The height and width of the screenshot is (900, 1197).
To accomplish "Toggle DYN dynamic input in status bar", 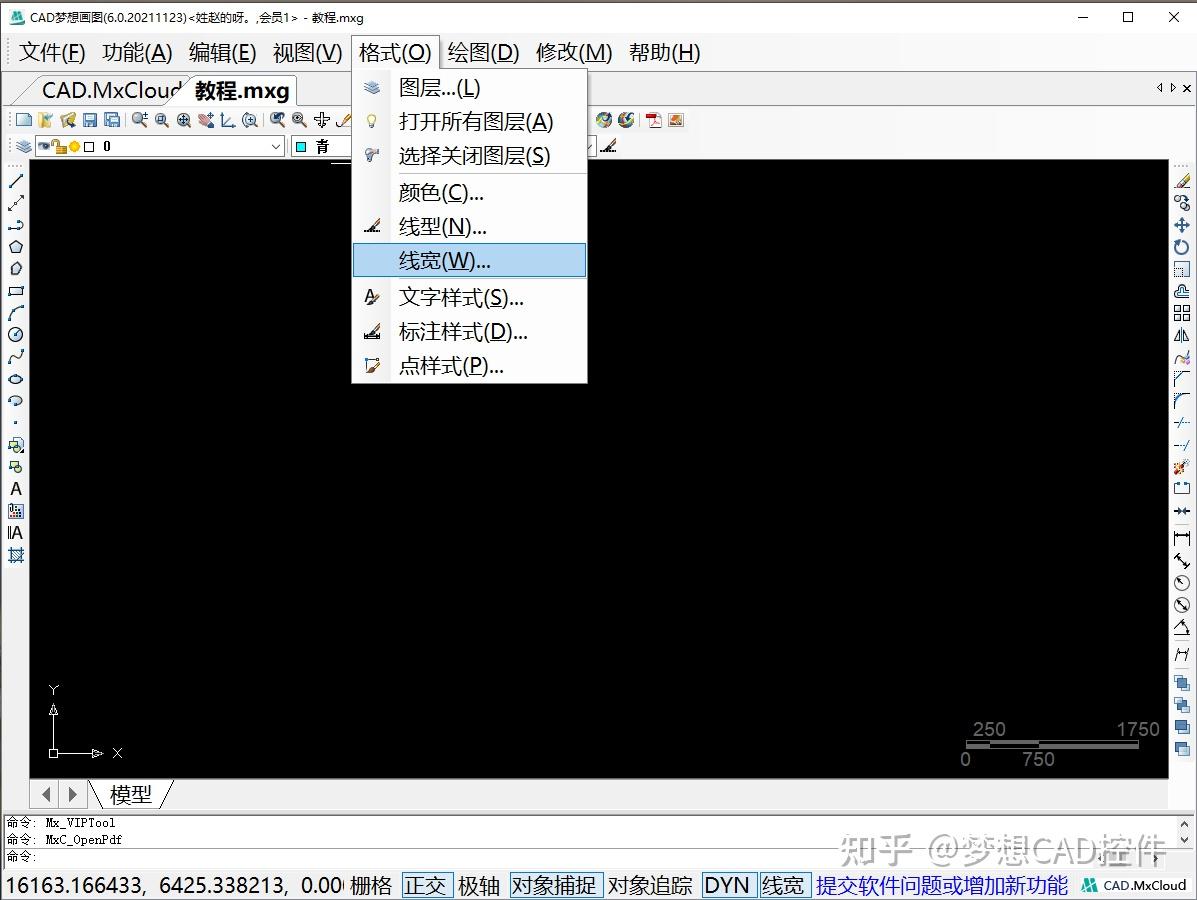I will point(728,885).
